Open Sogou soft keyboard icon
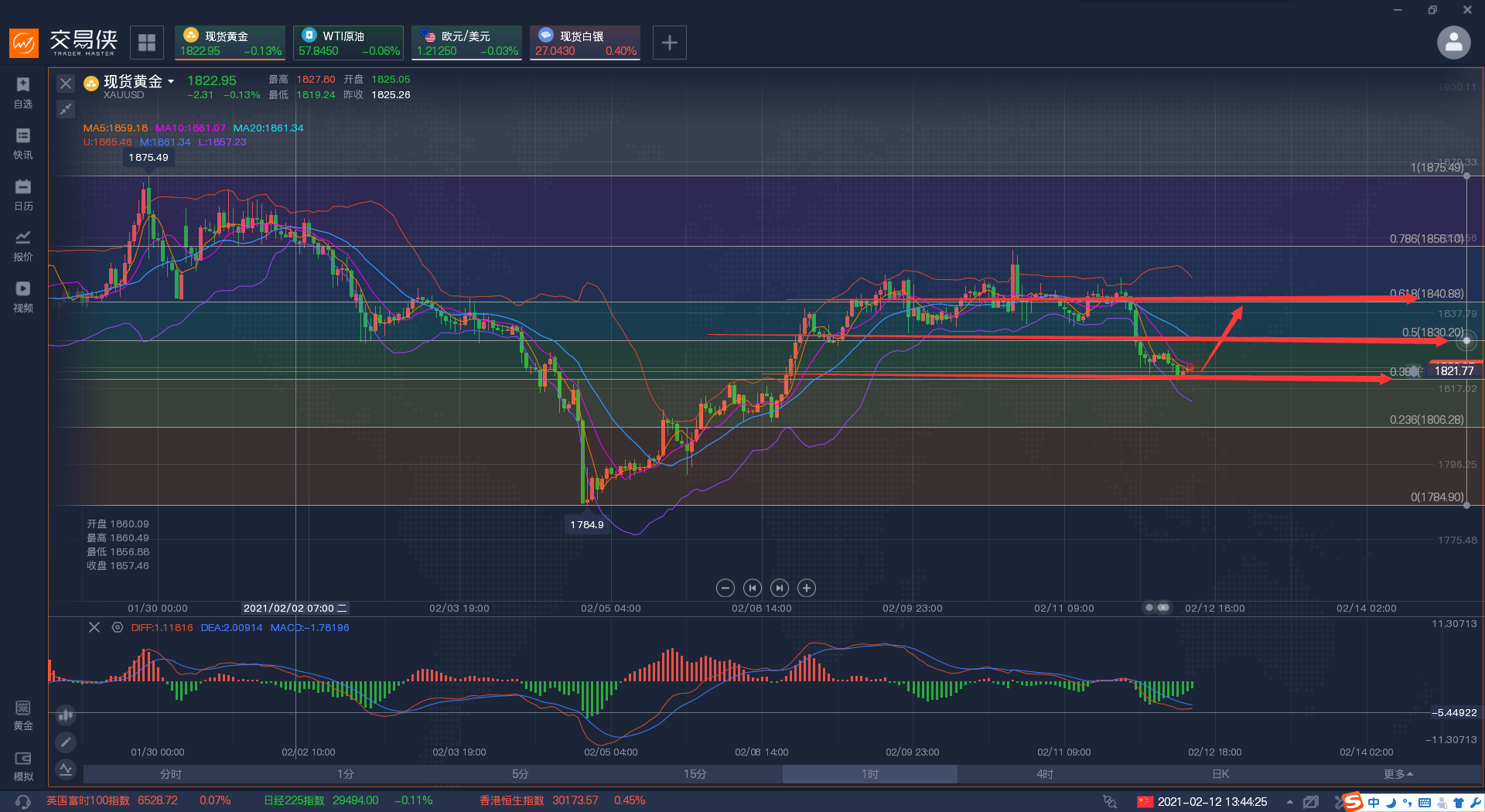 point(1424,802)
